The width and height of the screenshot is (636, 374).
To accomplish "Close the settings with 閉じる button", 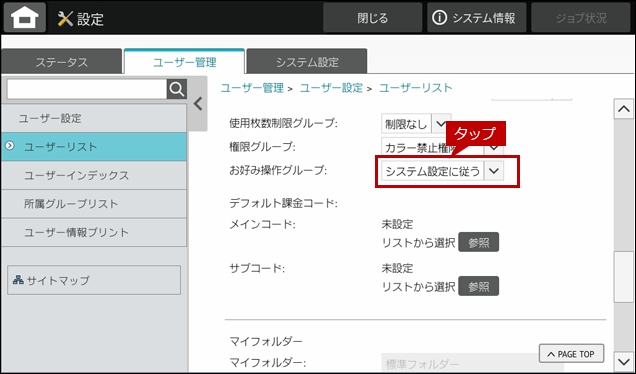I will [x=372, y=18].
